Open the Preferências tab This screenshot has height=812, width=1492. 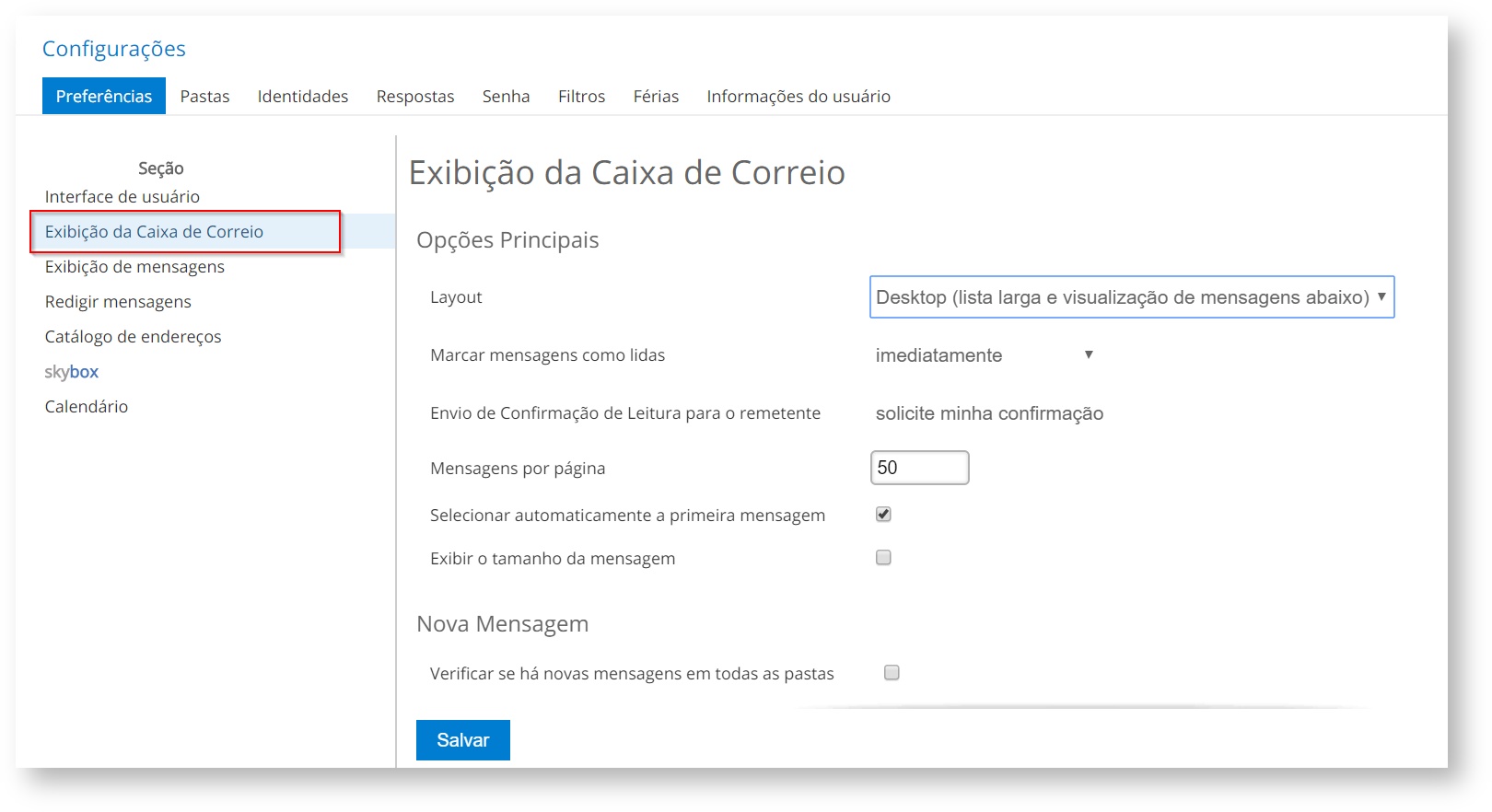pos(104,96)
